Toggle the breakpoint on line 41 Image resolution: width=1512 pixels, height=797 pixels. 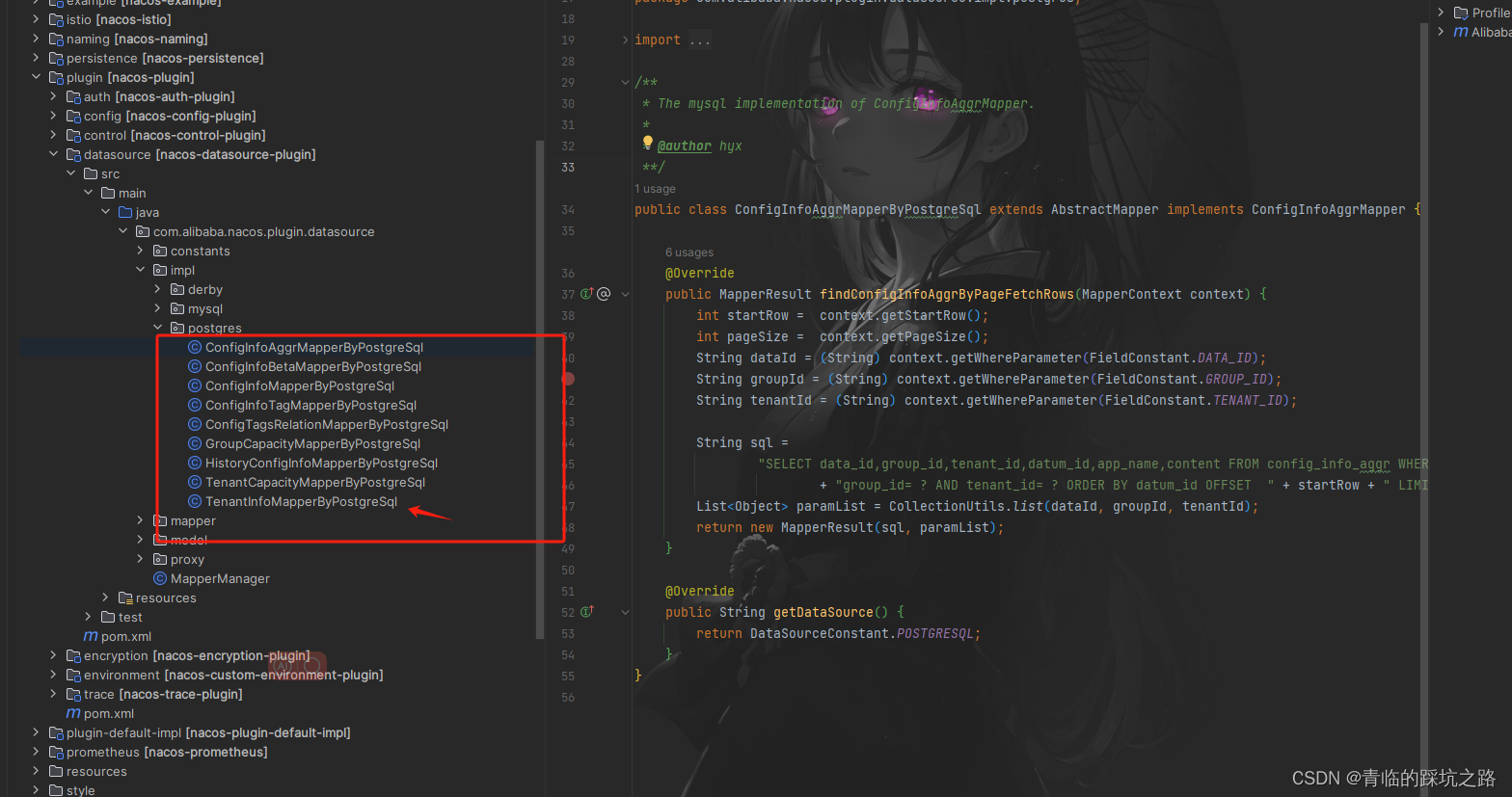[568, 379]
